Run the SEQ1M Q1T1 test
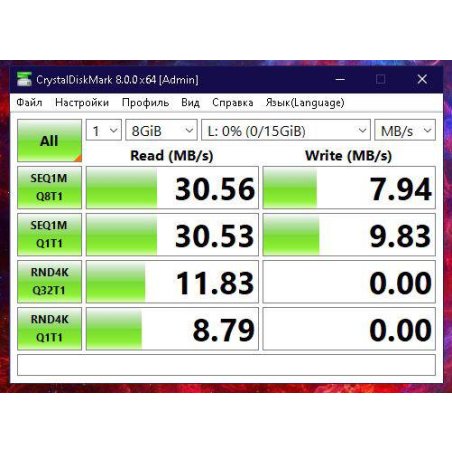The image size is (452, 452). (x=49, y=234)
